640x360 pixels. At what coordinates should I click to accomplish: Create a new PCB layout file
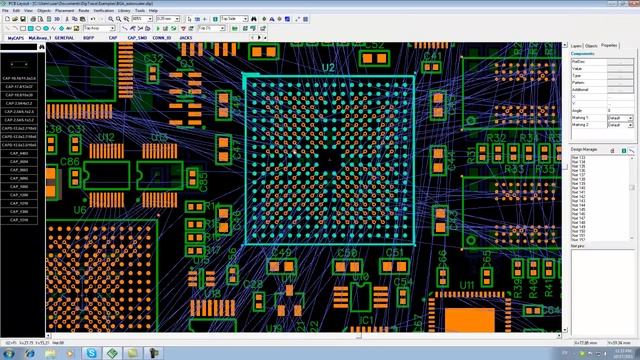click(x=7, y=19)
